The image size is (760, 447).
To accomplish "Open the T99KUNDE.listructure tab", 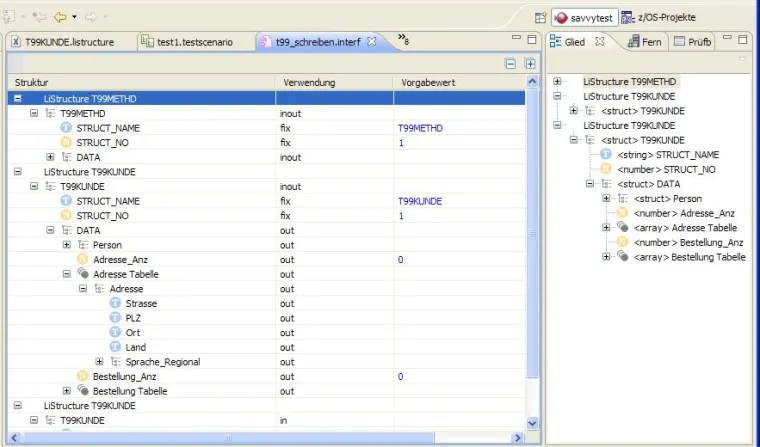I will [x=67, y=41].
